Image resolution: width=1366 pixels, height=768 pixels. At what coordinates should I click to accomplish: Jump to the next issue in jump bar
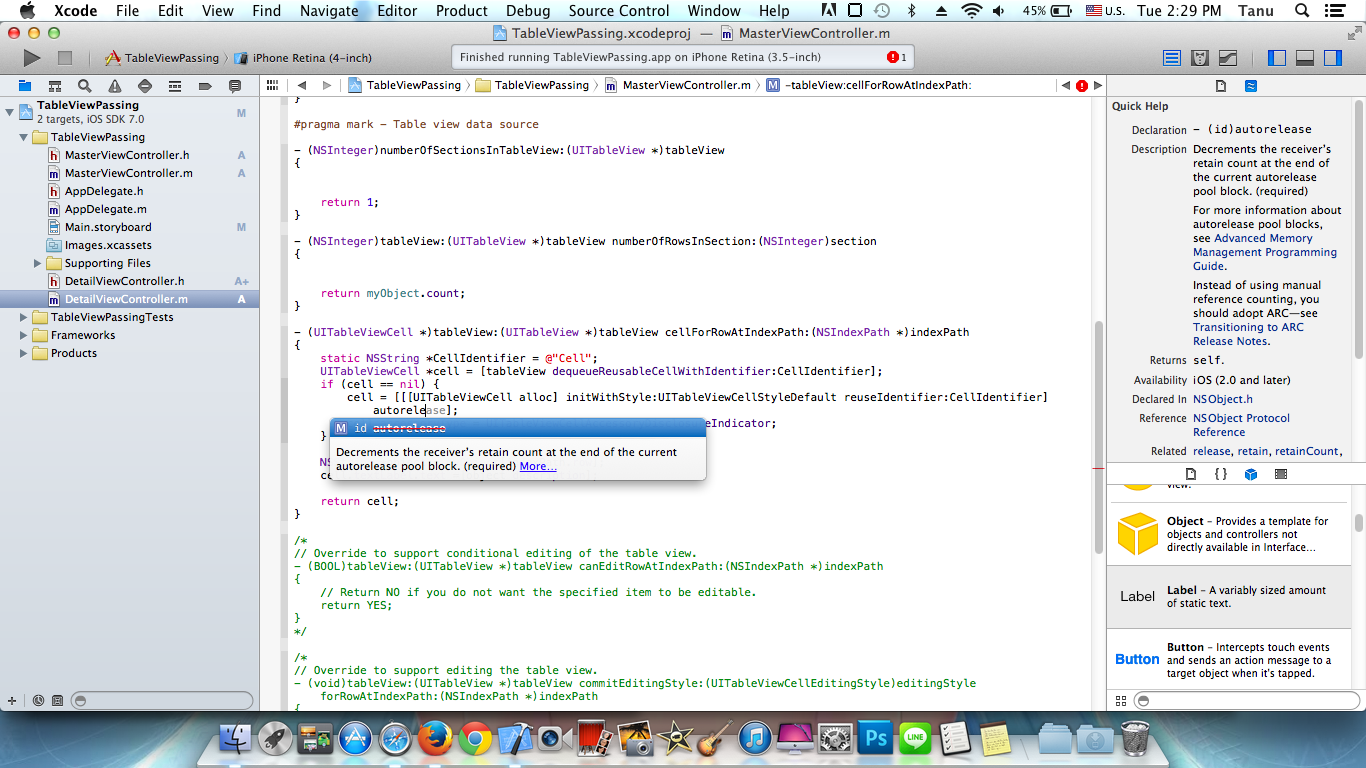(x=1098, y=86)
